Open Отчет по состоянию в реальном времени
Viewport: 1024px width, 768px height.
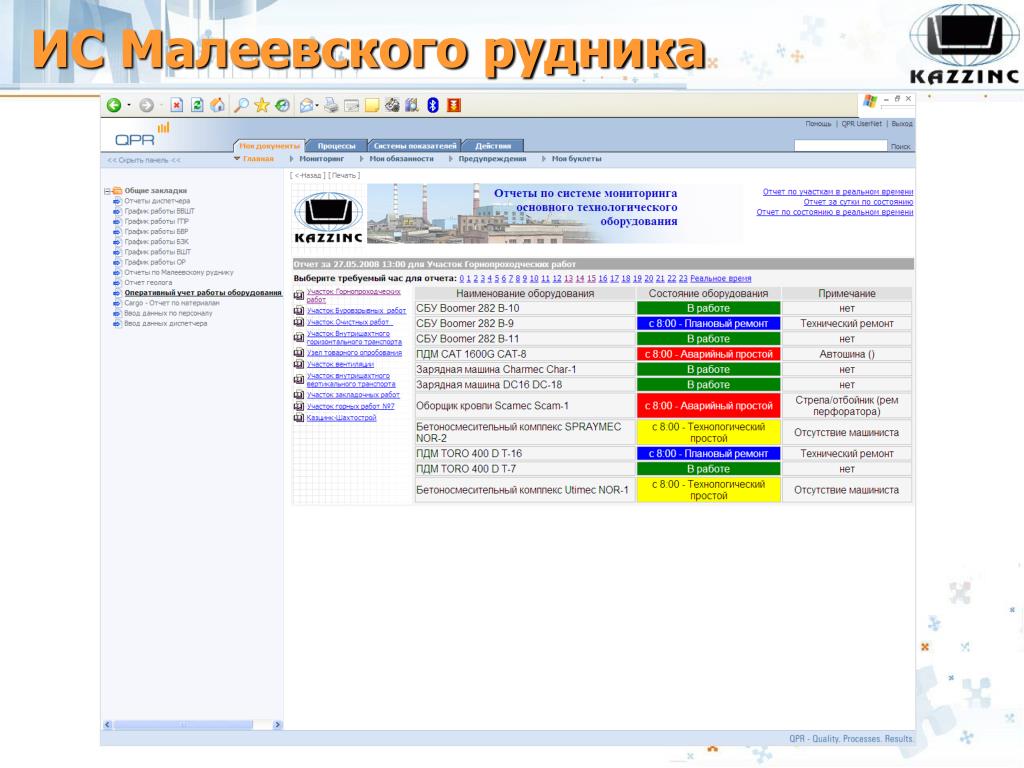pos(835,212)
